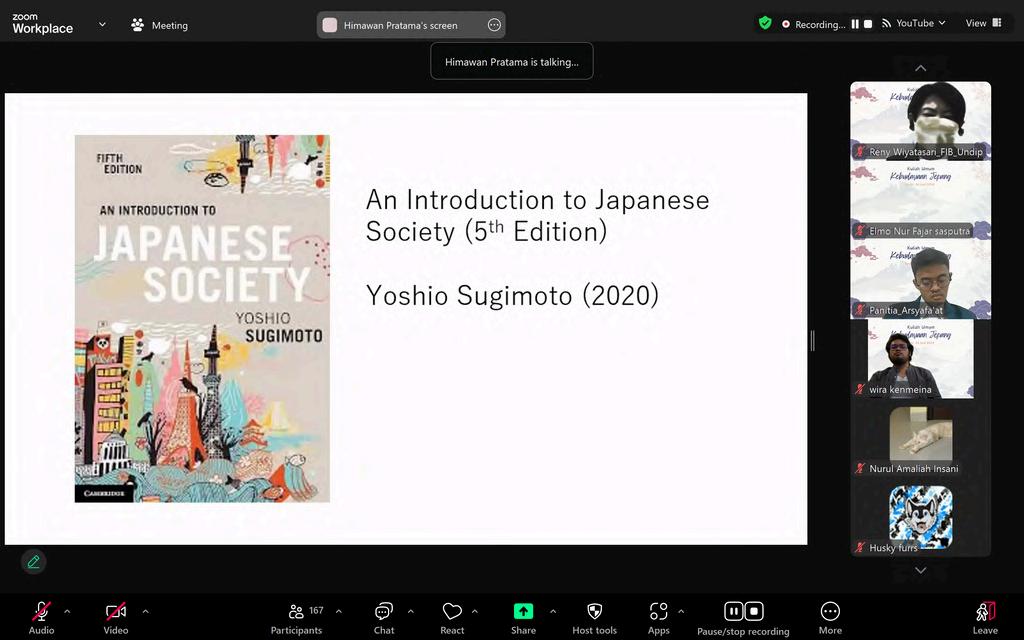Show next participants with the down chevron

[921, 570]
